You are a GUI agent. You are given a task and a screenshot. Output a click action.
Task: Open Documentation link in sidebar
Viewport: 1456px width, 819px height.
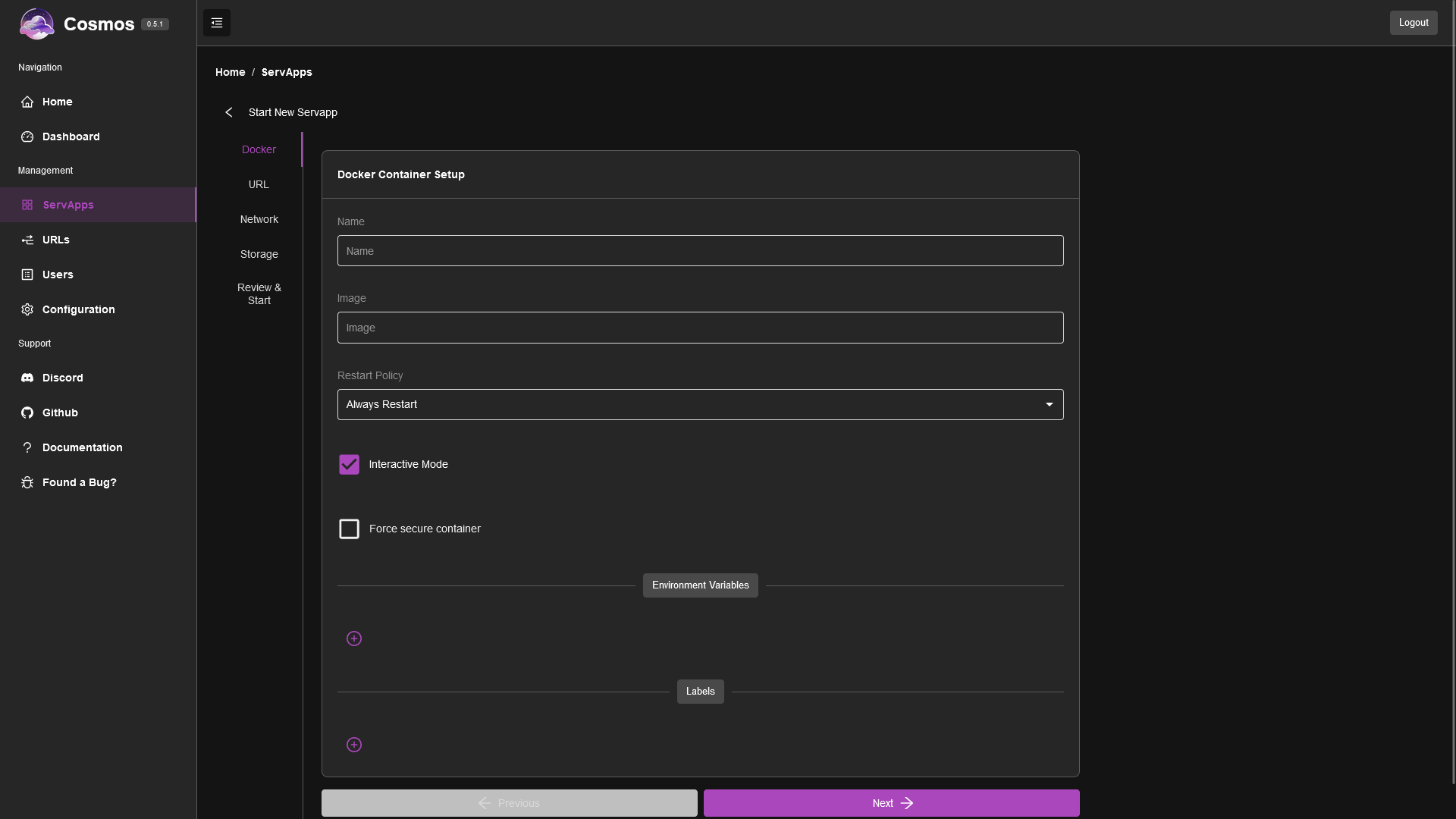click(98, 447)
